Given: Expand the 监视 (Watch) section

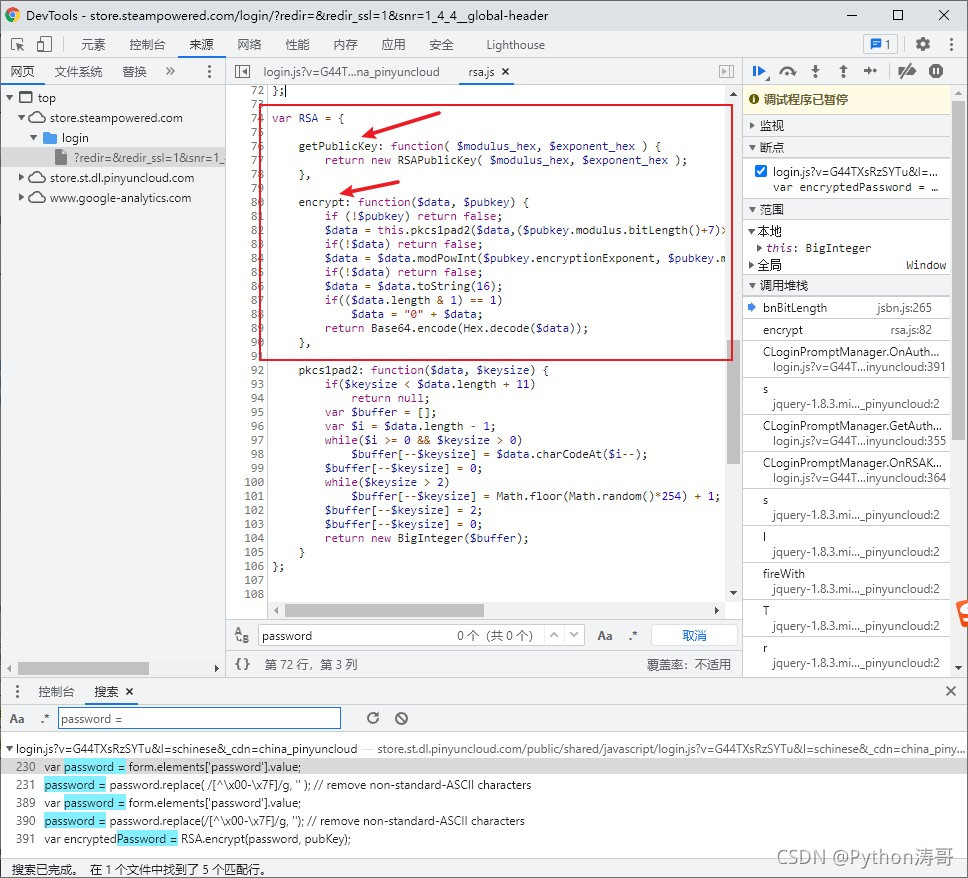Looking at the screenshot, I should [x=752, y=125].
